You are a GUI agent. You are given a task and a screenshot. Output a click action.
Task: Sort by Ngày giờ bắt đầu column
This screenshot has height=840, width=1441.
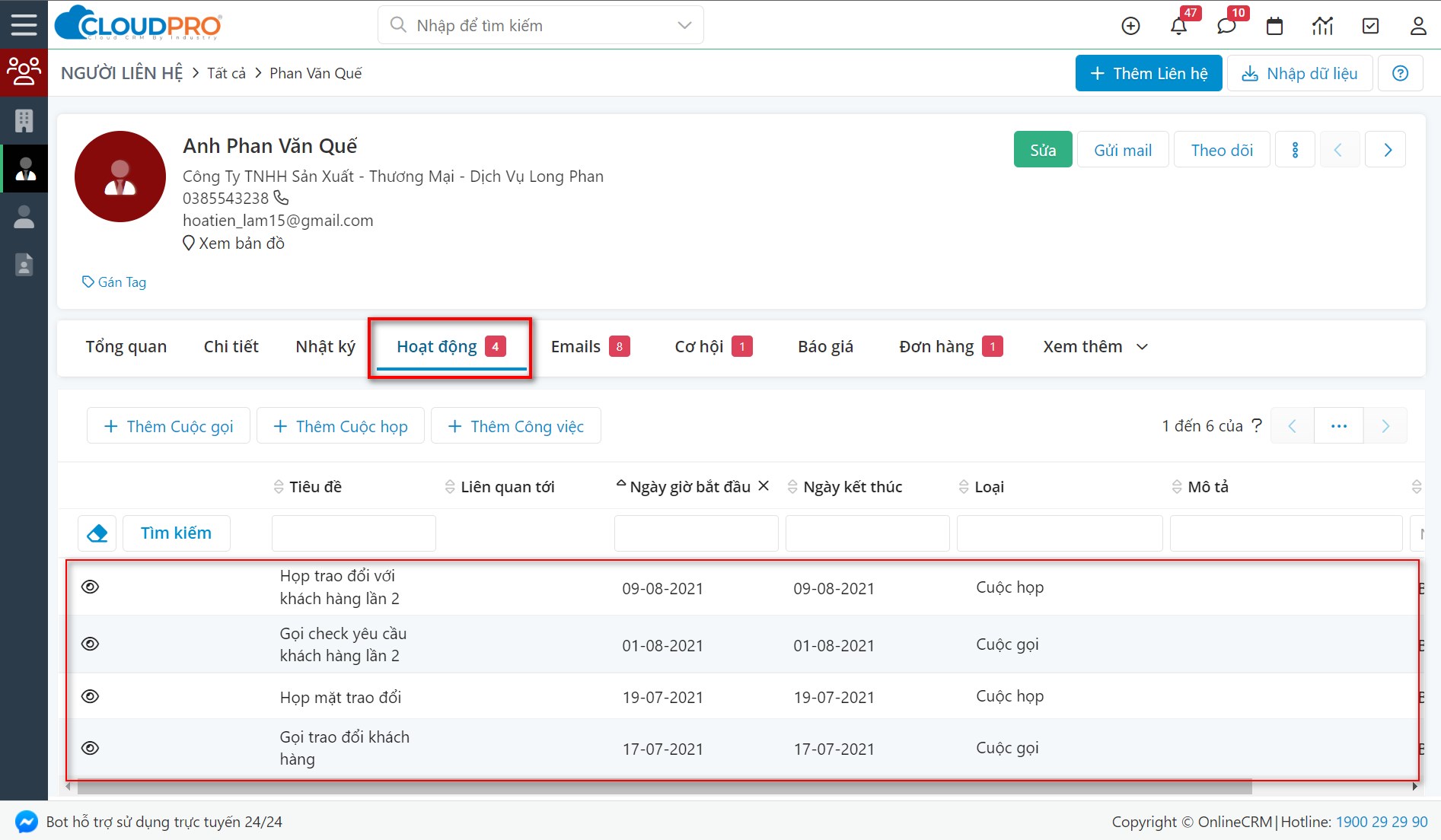pos(684,487)
